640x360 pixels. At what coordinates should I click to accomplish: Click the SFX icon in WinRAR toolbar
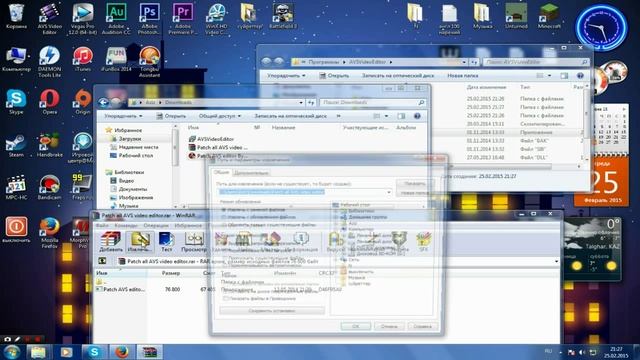[423, 241]
